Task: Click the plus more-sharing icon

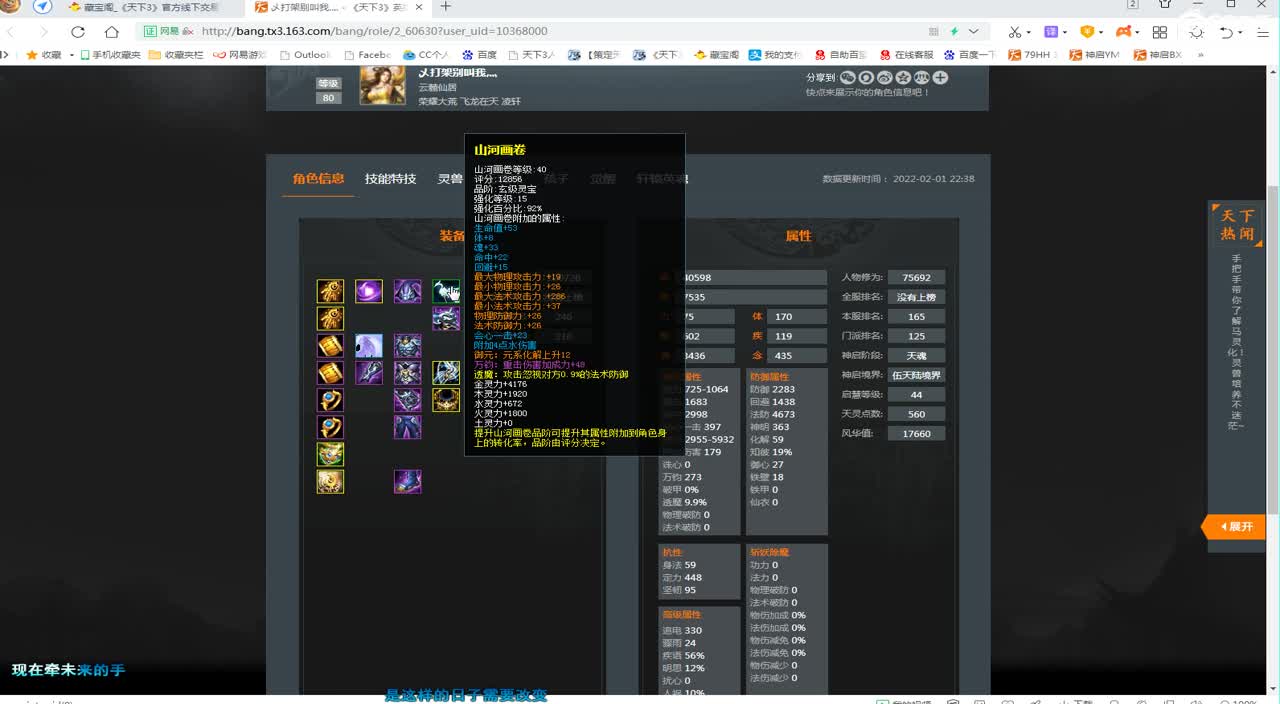Action: coord(940,77)
